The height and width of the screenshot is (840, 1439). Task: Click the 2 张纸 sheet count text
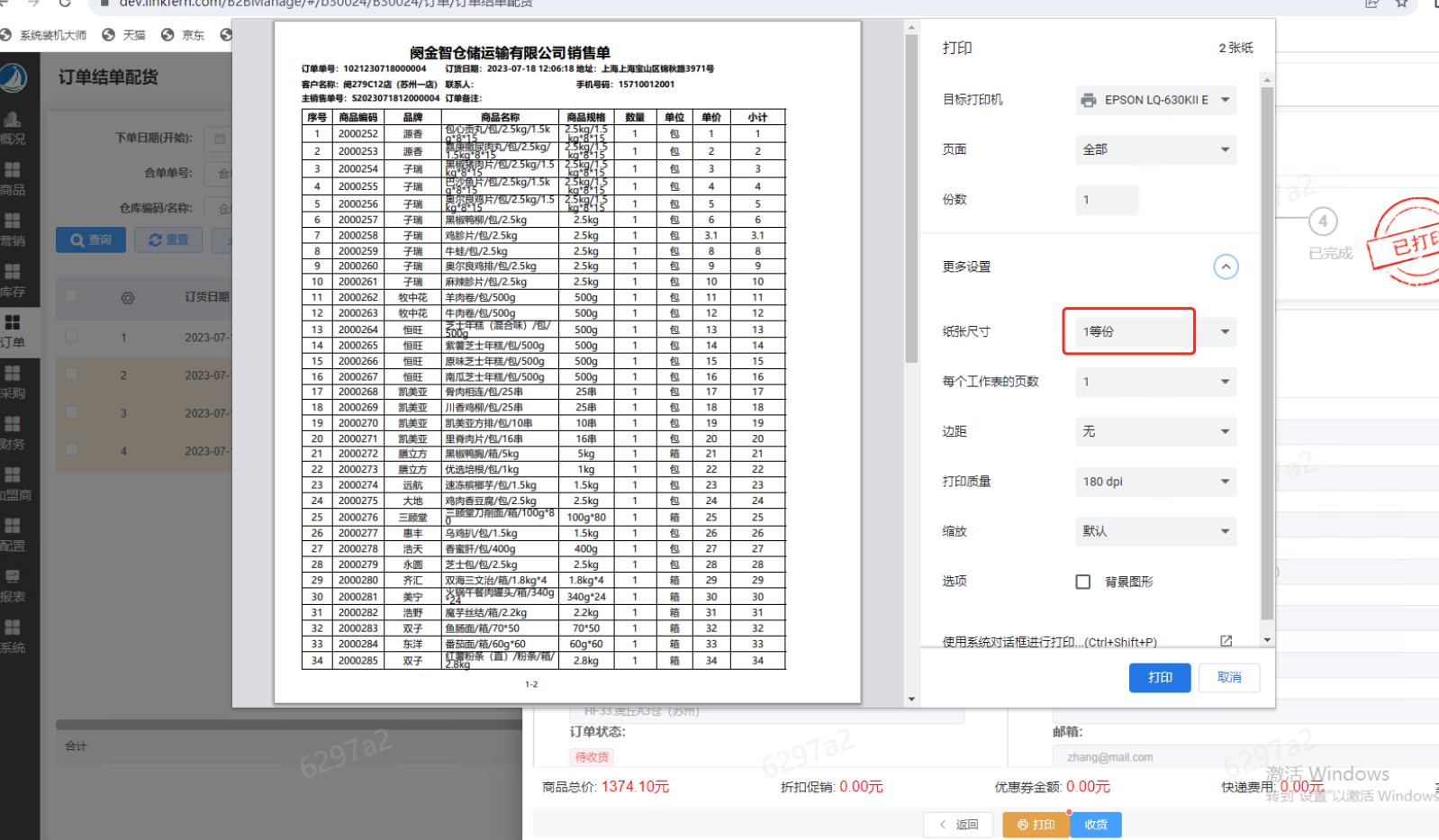pos(1235,48)
